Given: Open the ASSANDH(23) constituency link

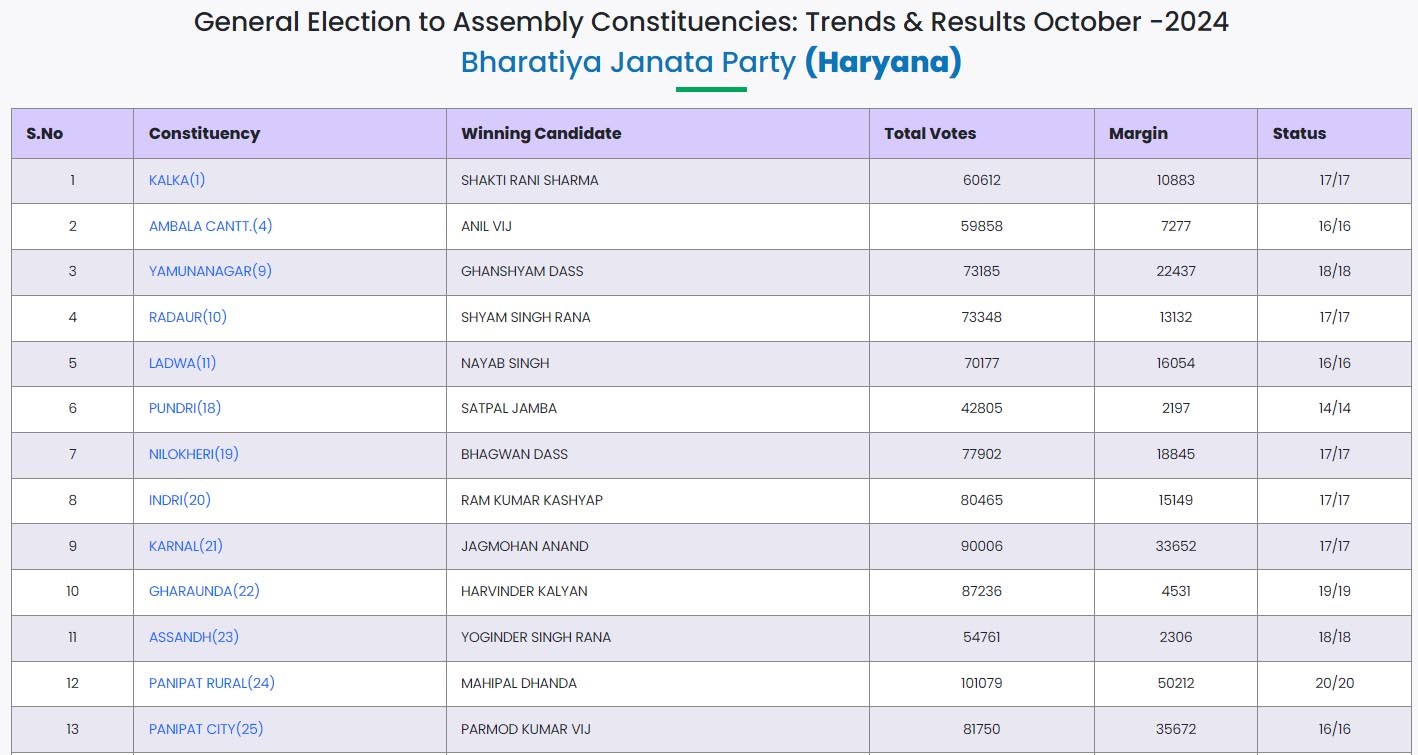Looking at the screenshot, I should (194, 637).
